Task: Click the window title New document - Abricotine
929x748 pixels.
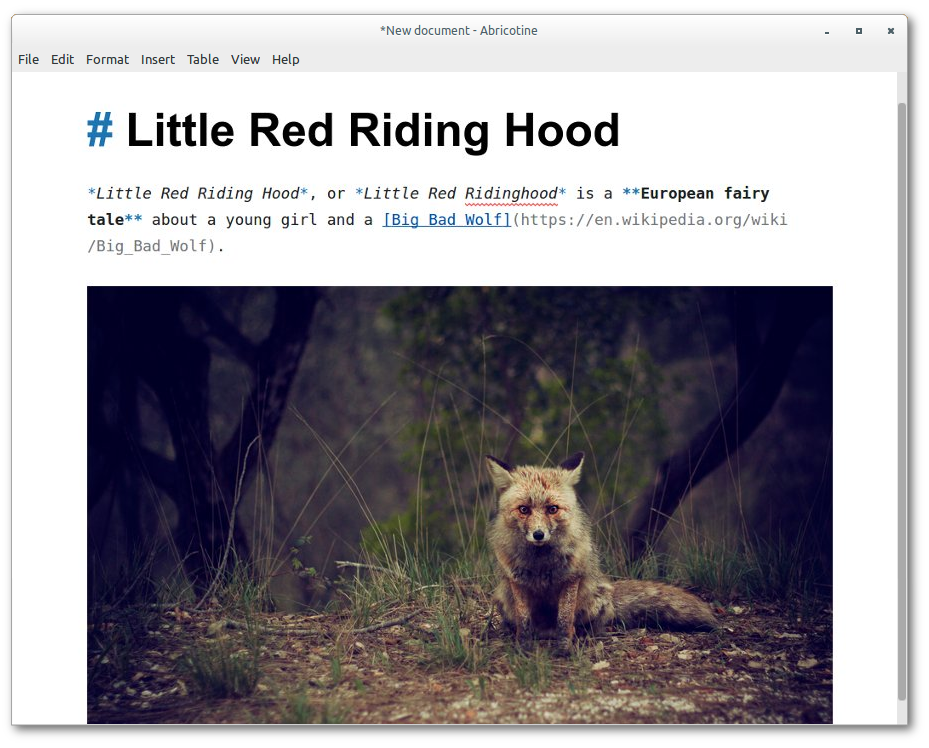Action: tap(459, 31)
